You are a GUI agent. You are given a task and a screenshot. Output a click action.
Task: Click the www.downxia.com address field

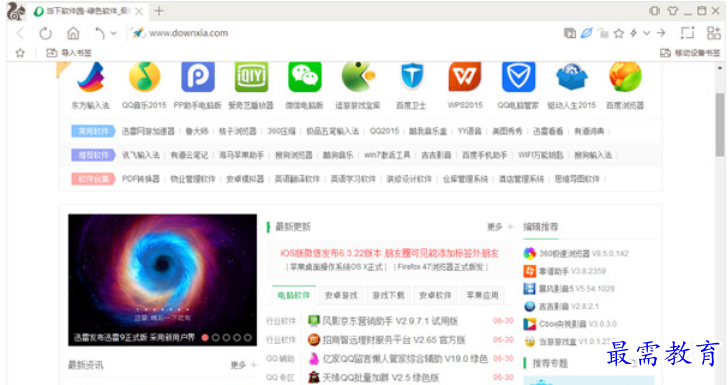point(188,33)
